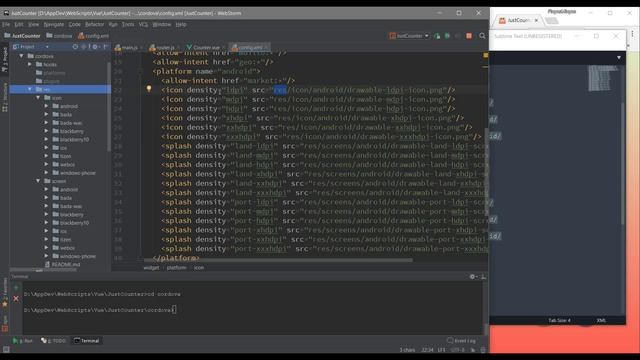This screenshot has height=360, width=640.
Task: Click the LF line separator status entry
Action: 441,350
